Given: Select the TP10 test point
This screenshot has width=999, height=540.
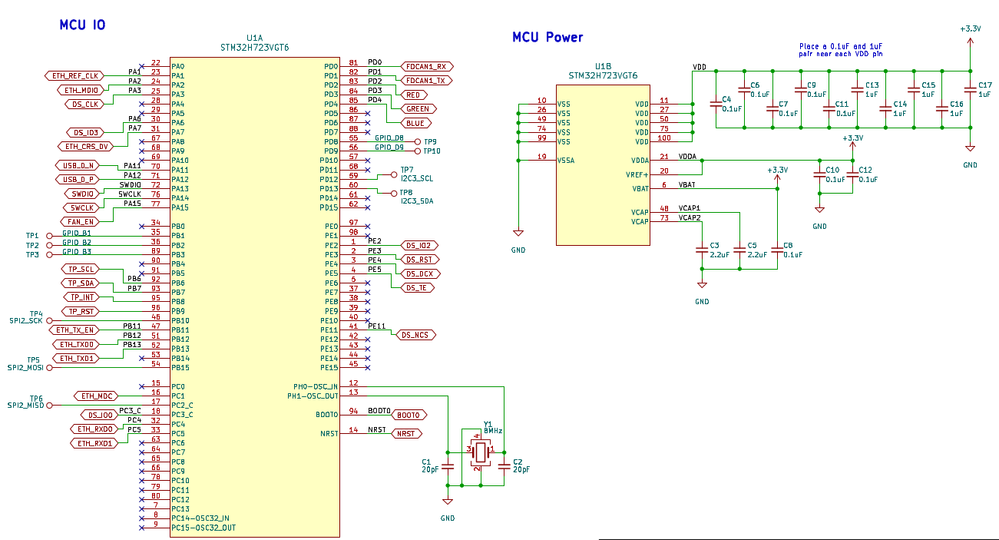Looking at the screenshot, I should (x=418, y=151).
